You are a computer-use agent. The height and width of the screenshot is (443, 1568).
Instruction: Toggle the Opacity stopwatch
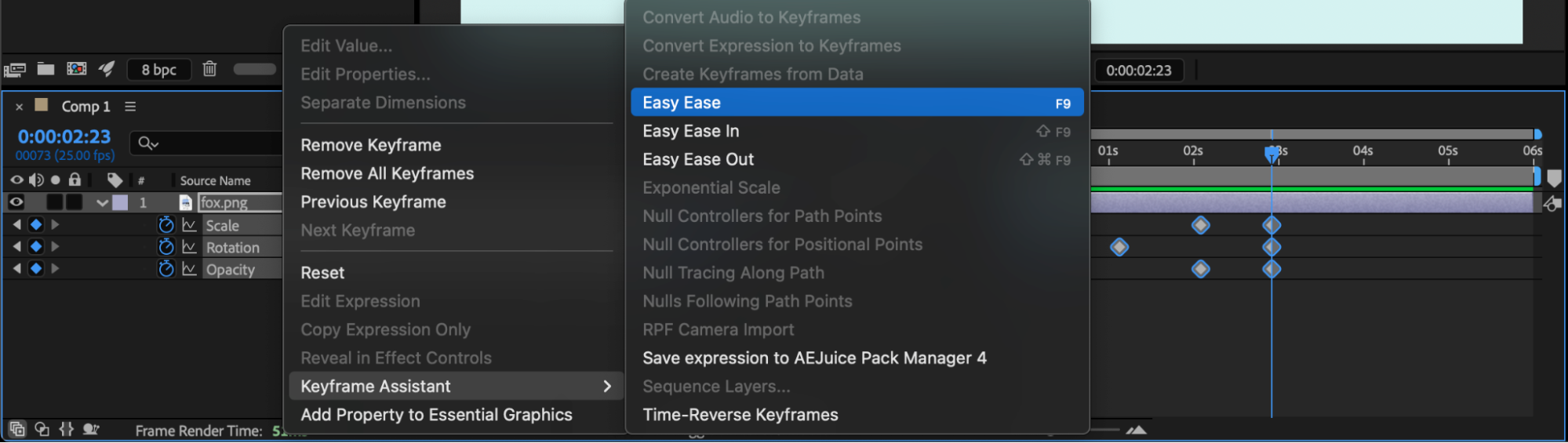[166, 269]
